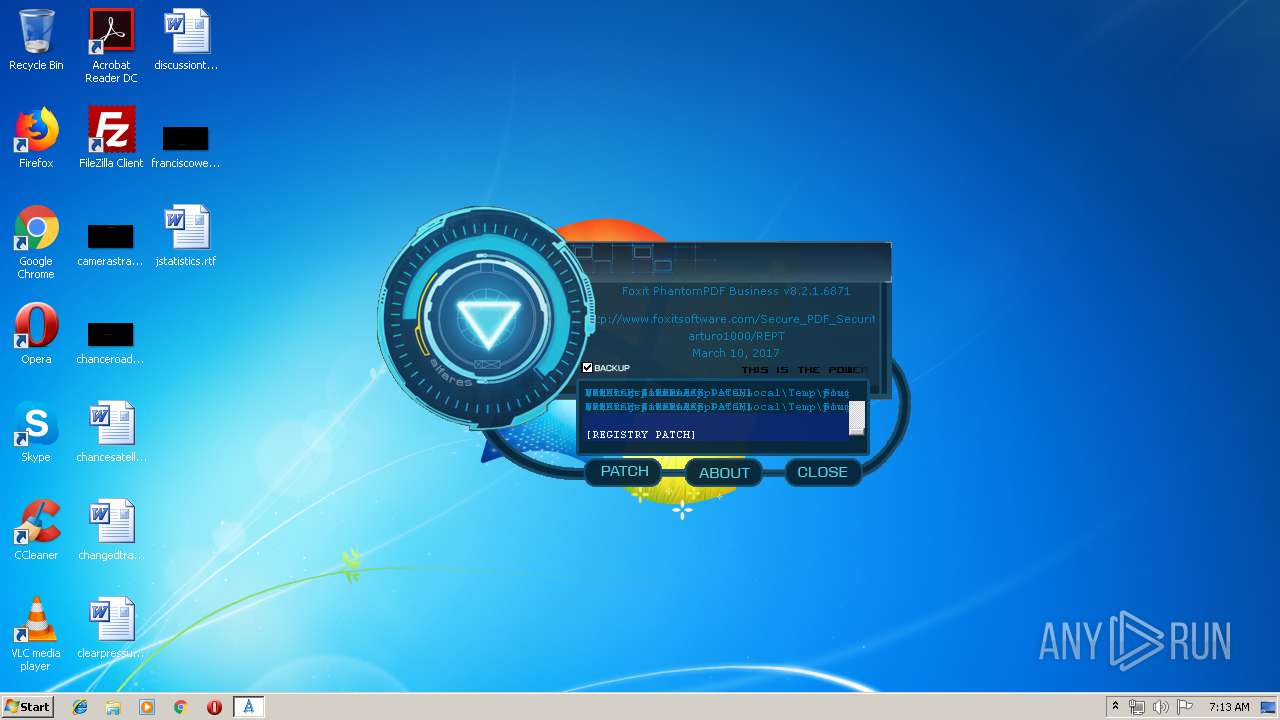The width and height of the screenshot is (1280, 720).
Task: Select the clearpressur... Word document
Action: [x=111, y=628]
